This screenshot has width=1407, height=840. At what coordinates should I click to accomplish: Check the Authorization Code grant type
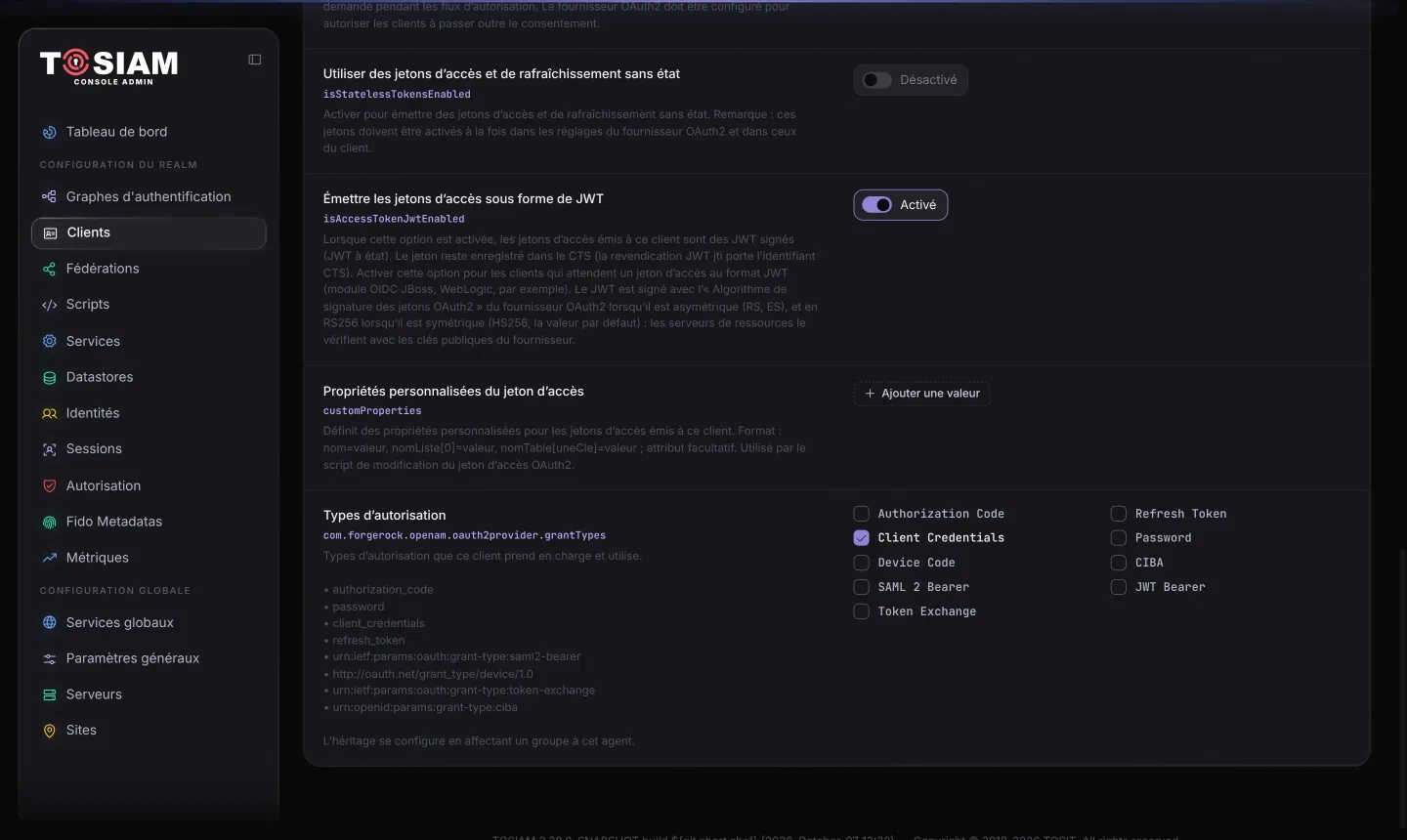[861, 514]
